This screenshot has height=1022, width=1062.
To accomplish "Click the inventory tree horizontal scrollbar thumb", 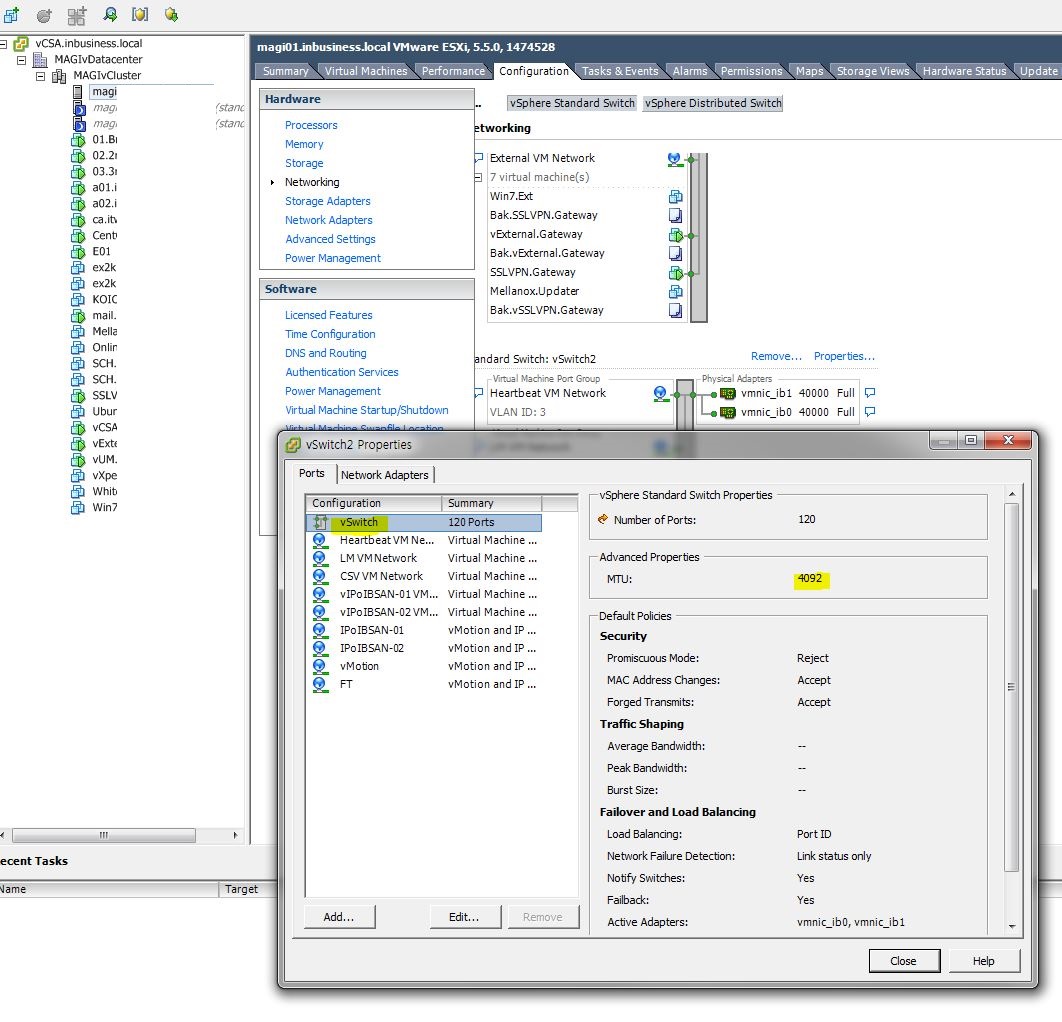I will click(x=104, y=835).
